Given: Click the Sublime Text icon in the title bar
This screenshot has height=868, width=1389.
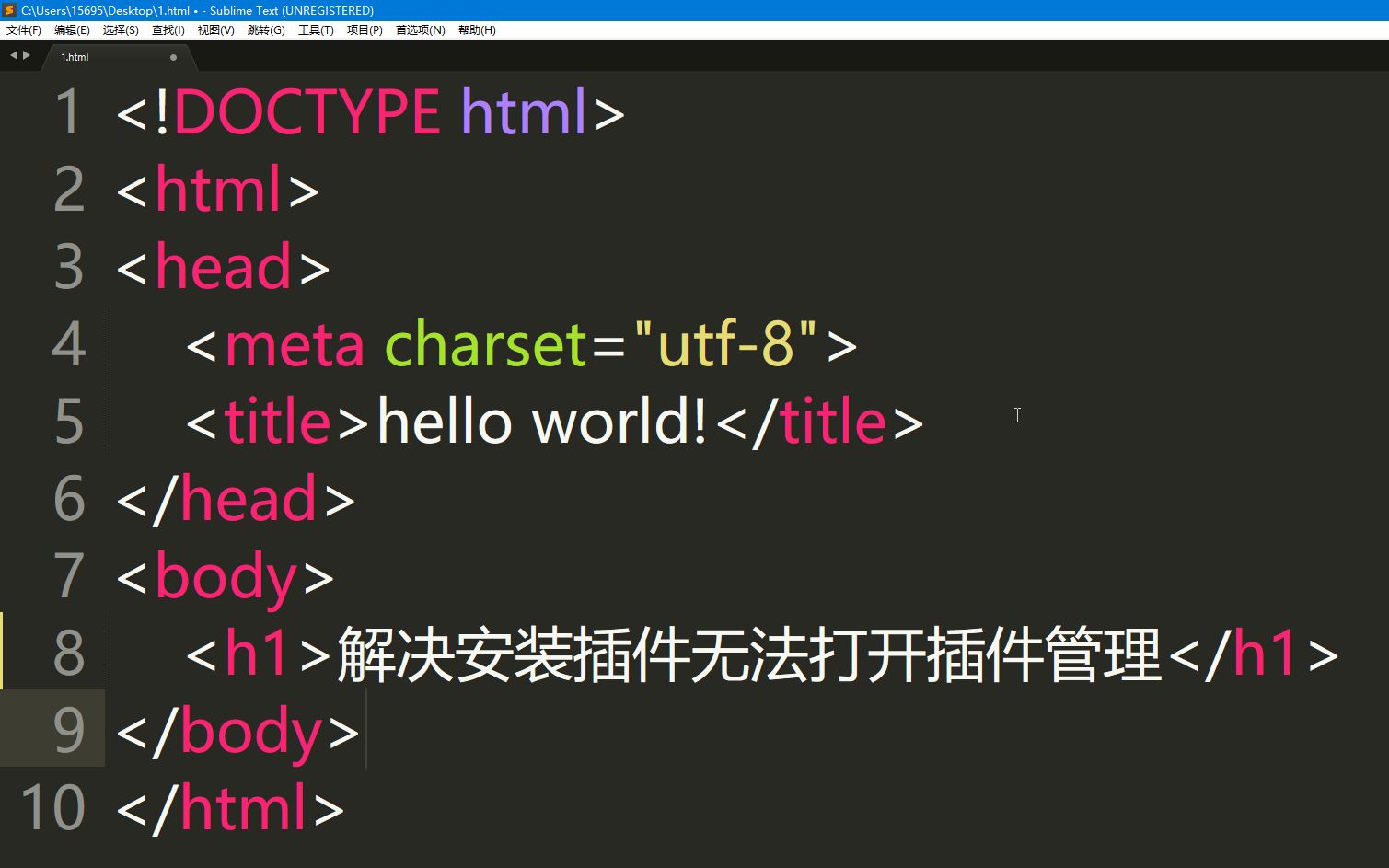Looking at the screenshot, I should click(9, 10).
